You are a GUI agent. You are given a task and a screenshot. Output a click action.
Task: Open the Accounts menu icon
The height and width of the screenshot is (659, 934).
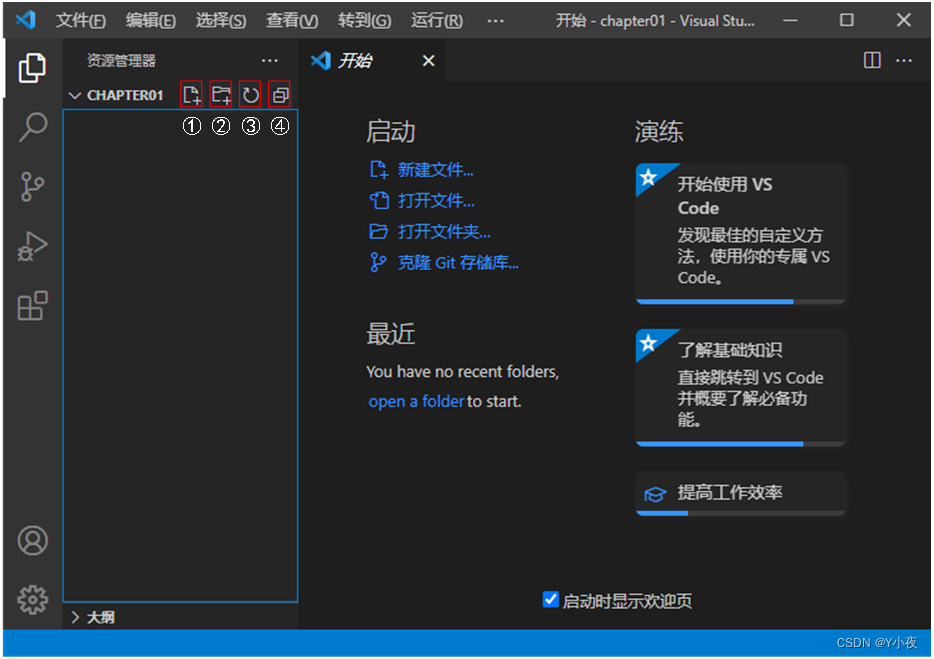pyautogui.click(x=32, y=540)
